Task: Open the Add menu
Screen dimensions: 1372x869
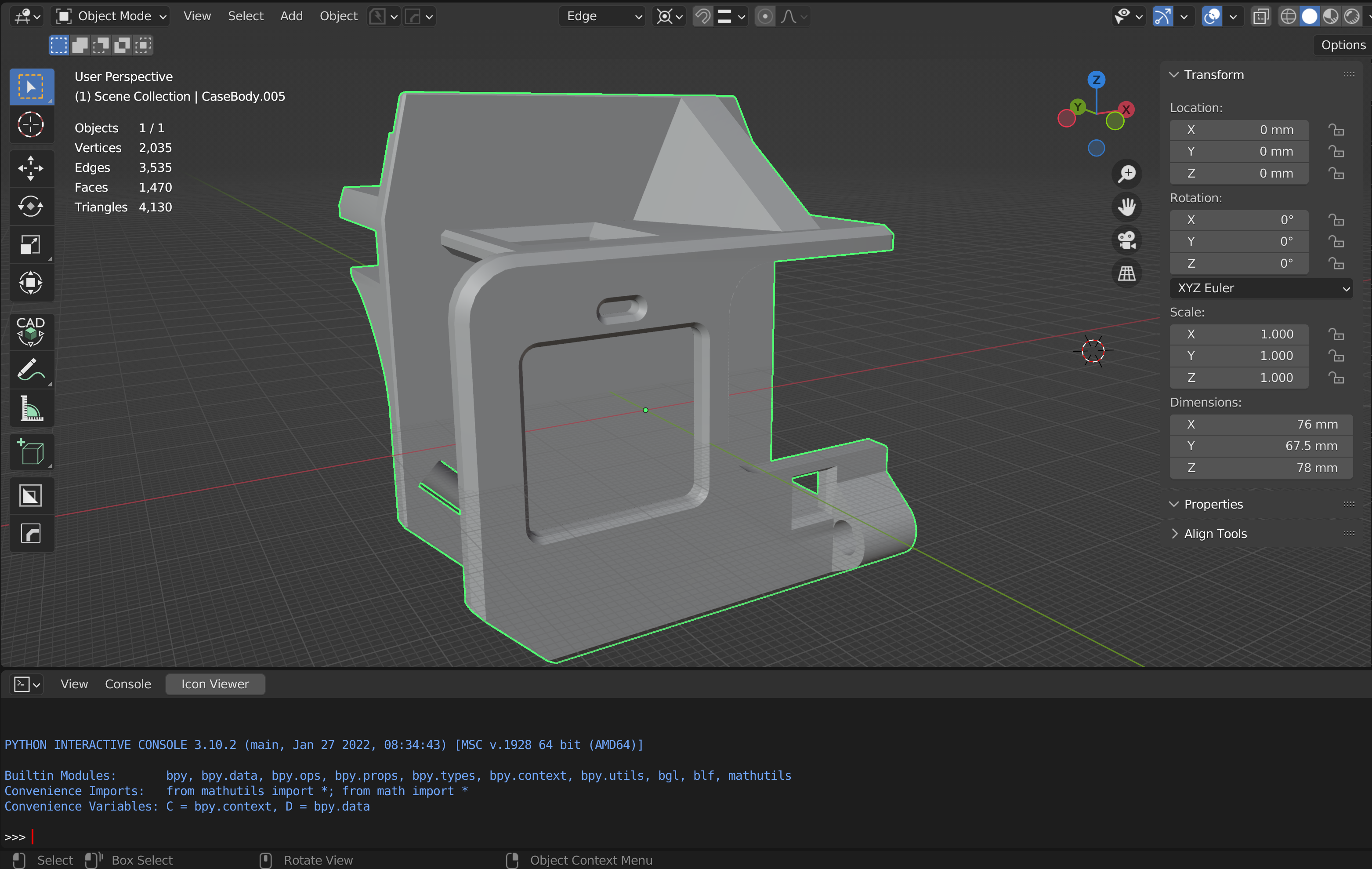Action: coord(291,17)
